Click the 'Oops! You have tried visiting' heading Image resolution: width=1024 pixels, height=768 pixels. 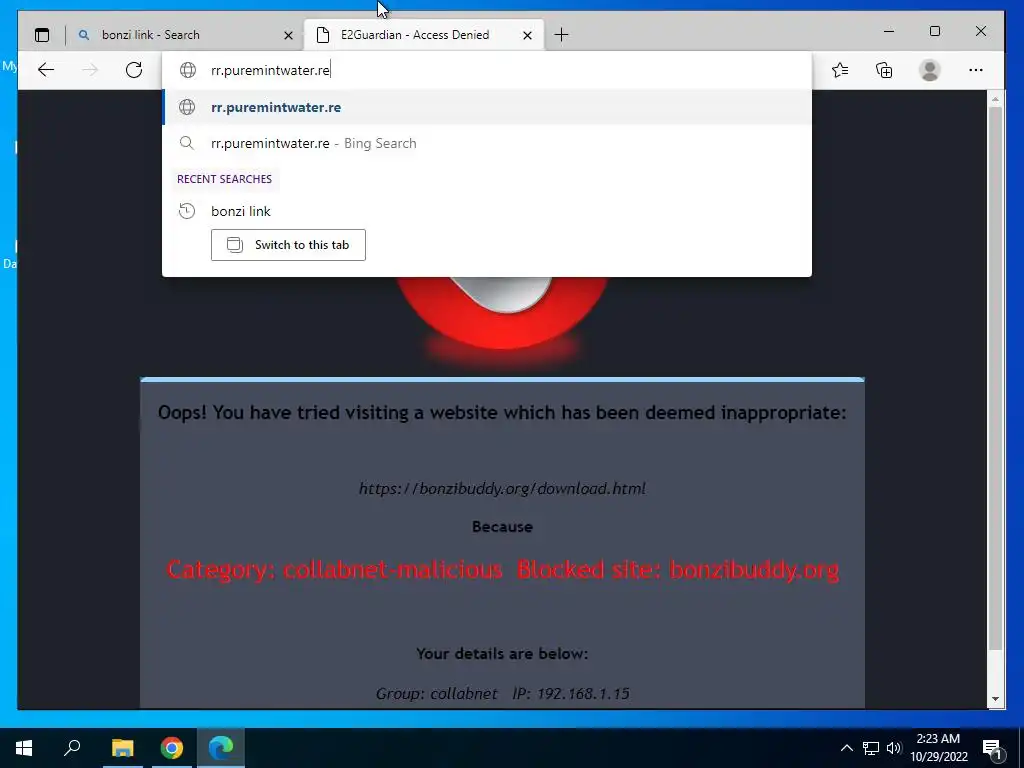click(x=502, y=413)
